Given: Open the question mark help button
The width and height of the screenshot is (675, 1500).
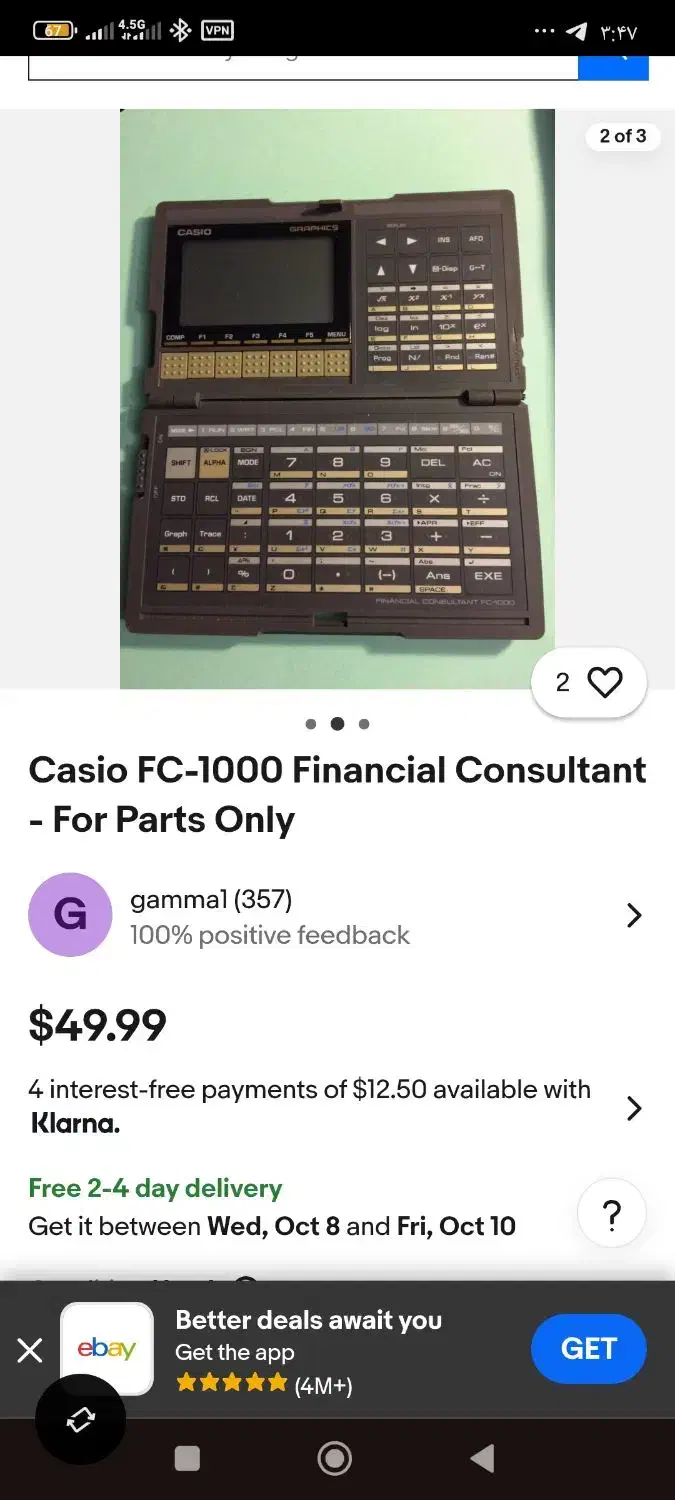Looking at the screenshot, I should click(x=612, y=1215).
